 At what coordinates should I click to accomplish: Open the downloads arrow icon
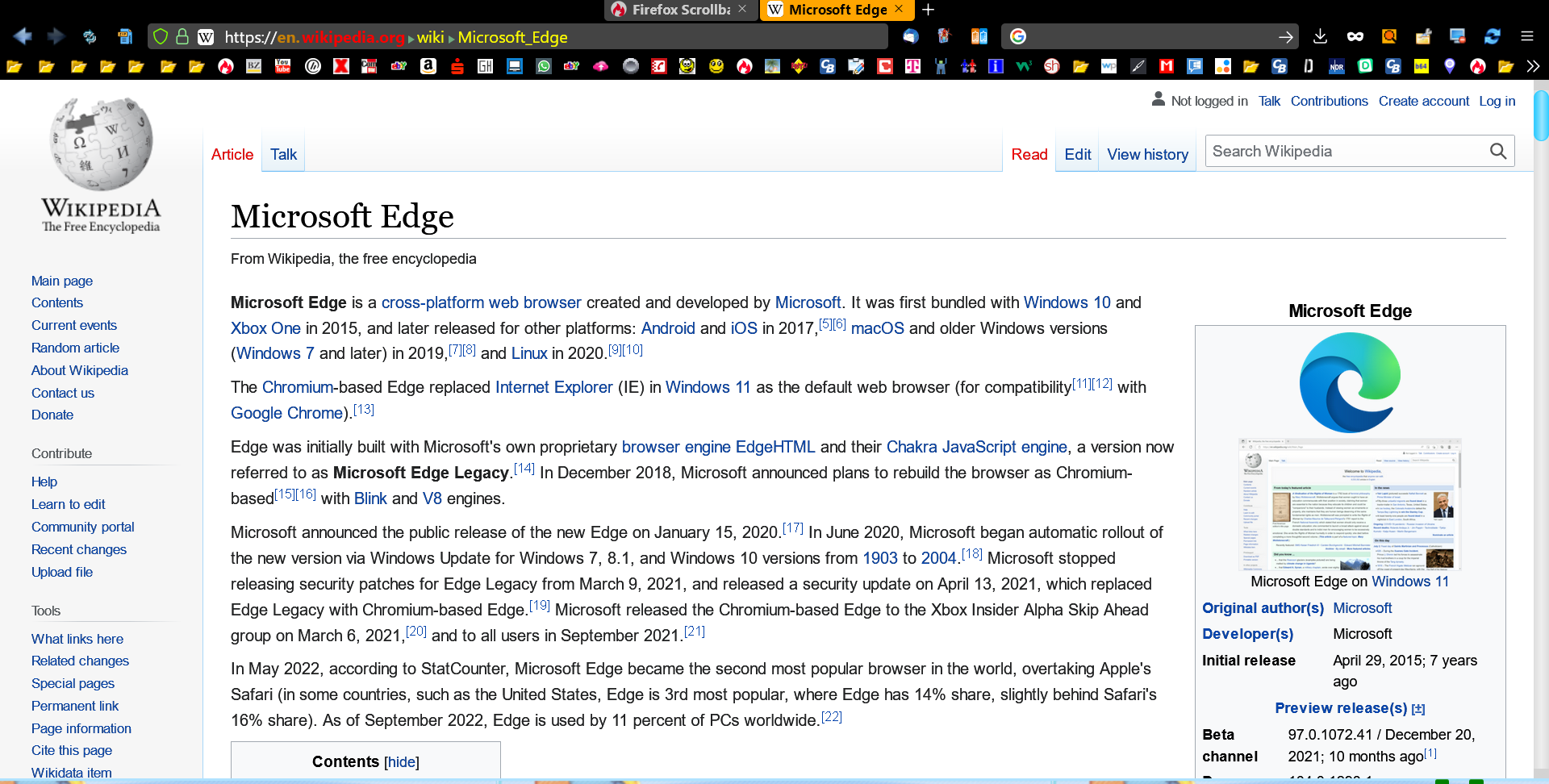pos(1320,36)
